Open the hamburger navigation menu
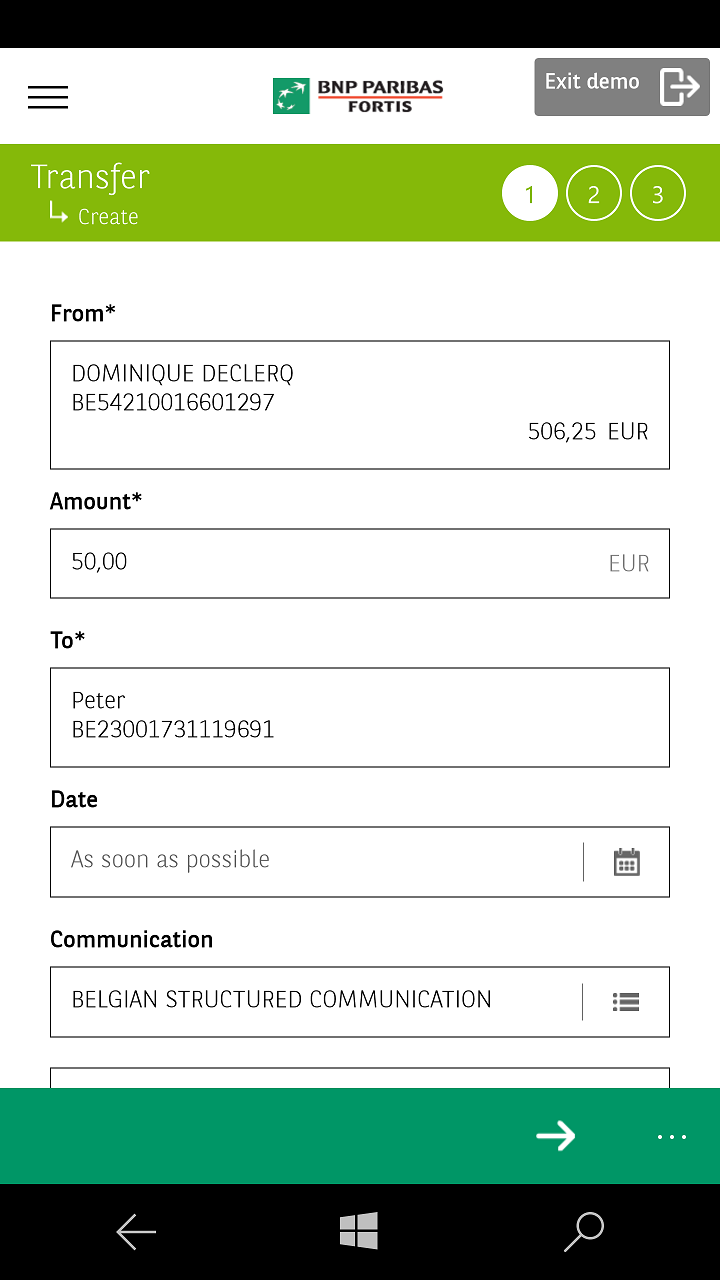 (48, 97)
